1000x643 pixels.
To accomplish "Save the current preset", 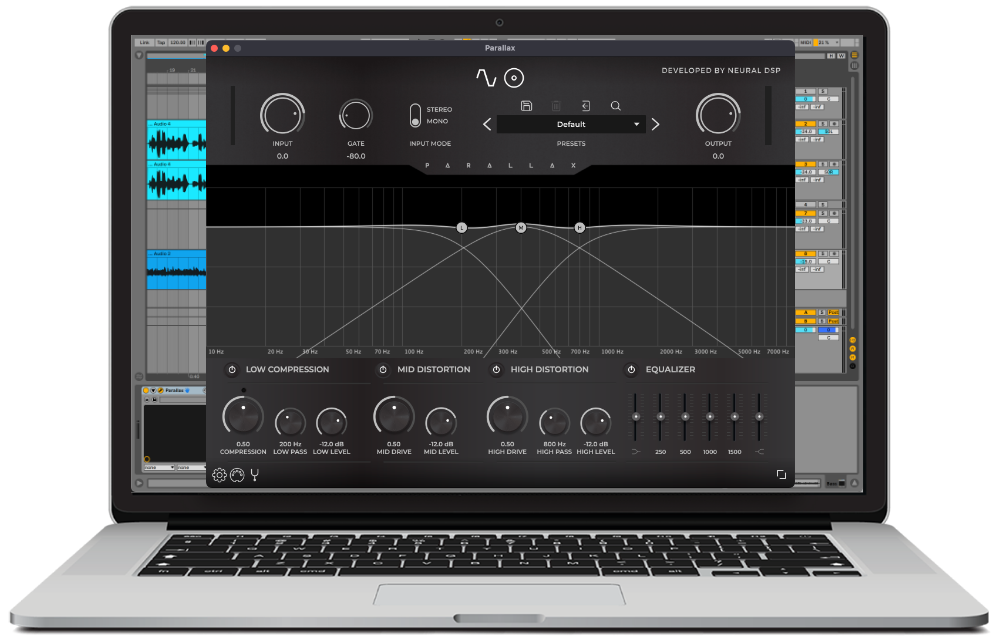I will point(527,106).
